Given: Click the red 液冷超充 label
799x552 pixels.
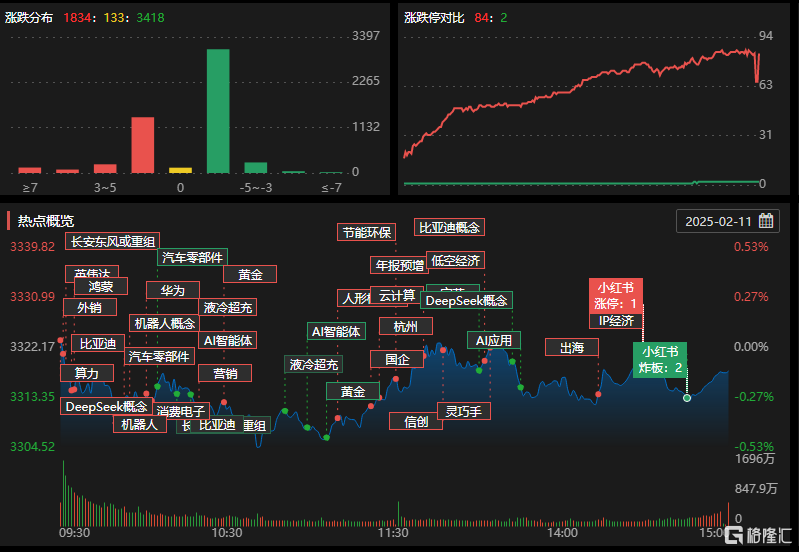Looking at the screenshot, I should tap(228, 307).
